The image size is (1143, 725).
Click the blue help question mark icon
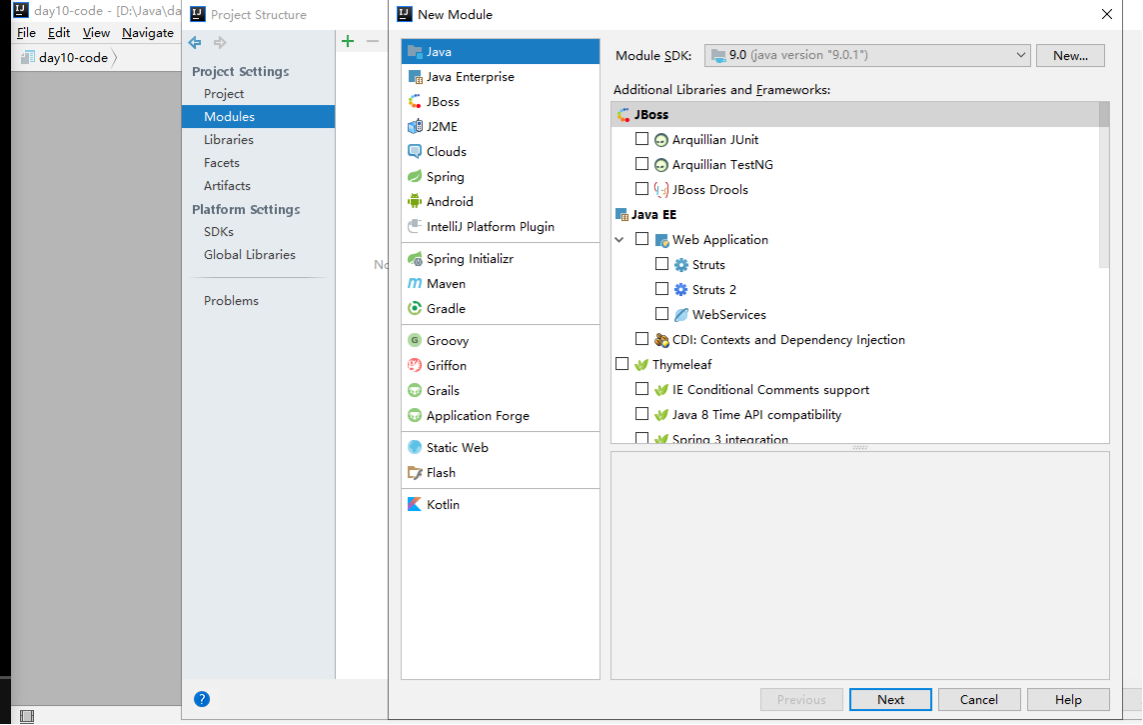(x=202, y=699)
